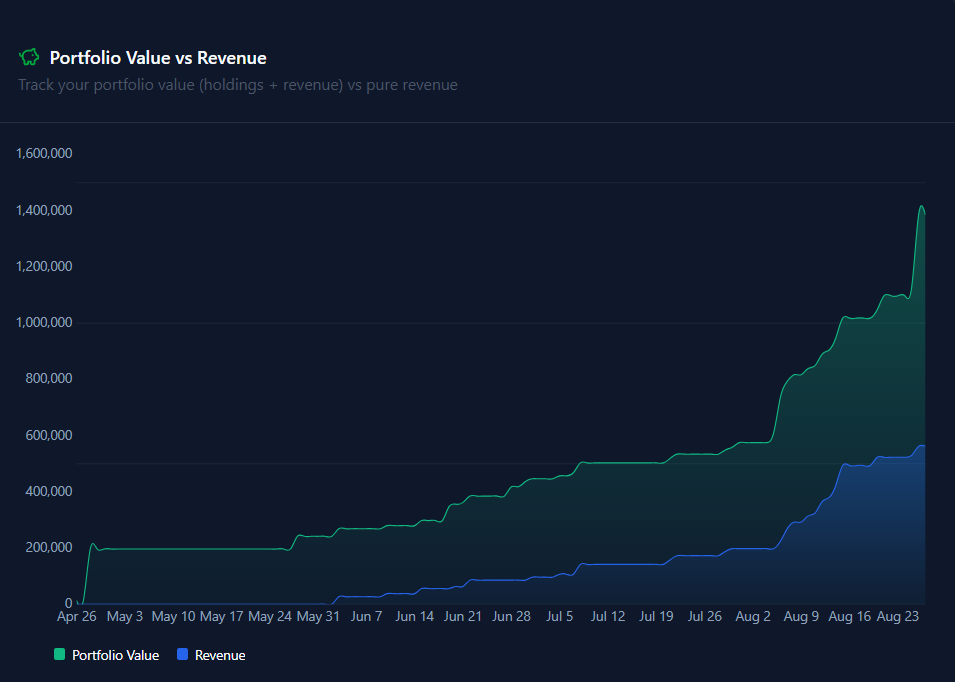This screenshot has width=955, height=682.
Task: Click the Jul 5 date marker
Action: [559, 616]
